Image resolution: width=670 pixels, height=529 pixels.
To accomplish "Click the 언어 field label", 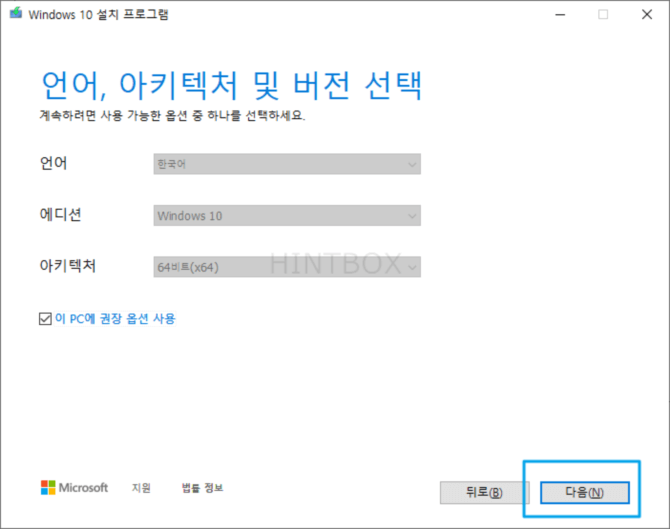I will (x=53, y=163).
